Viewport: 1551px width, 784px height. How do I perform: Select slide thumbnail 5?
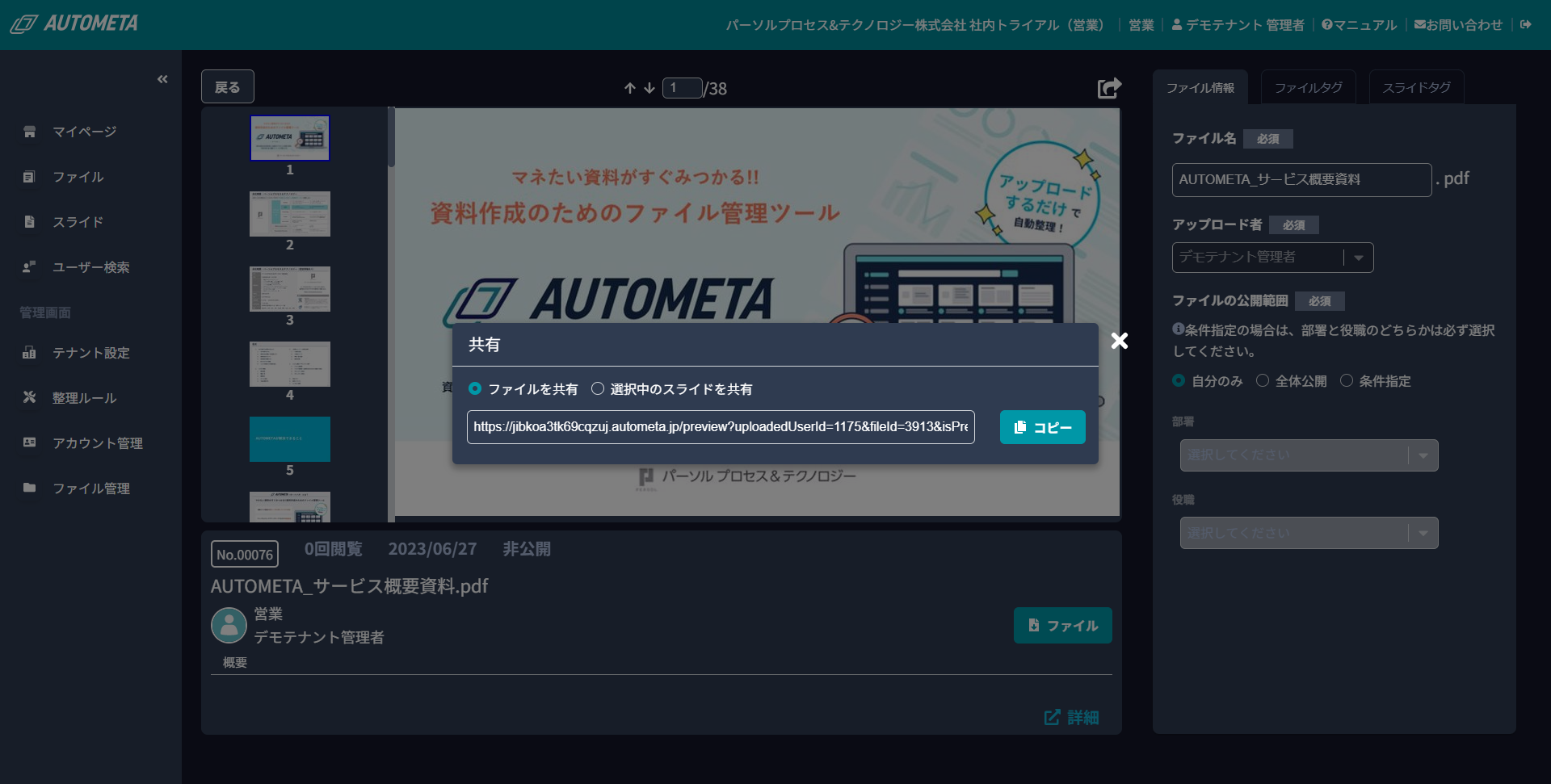click(290, 438)
